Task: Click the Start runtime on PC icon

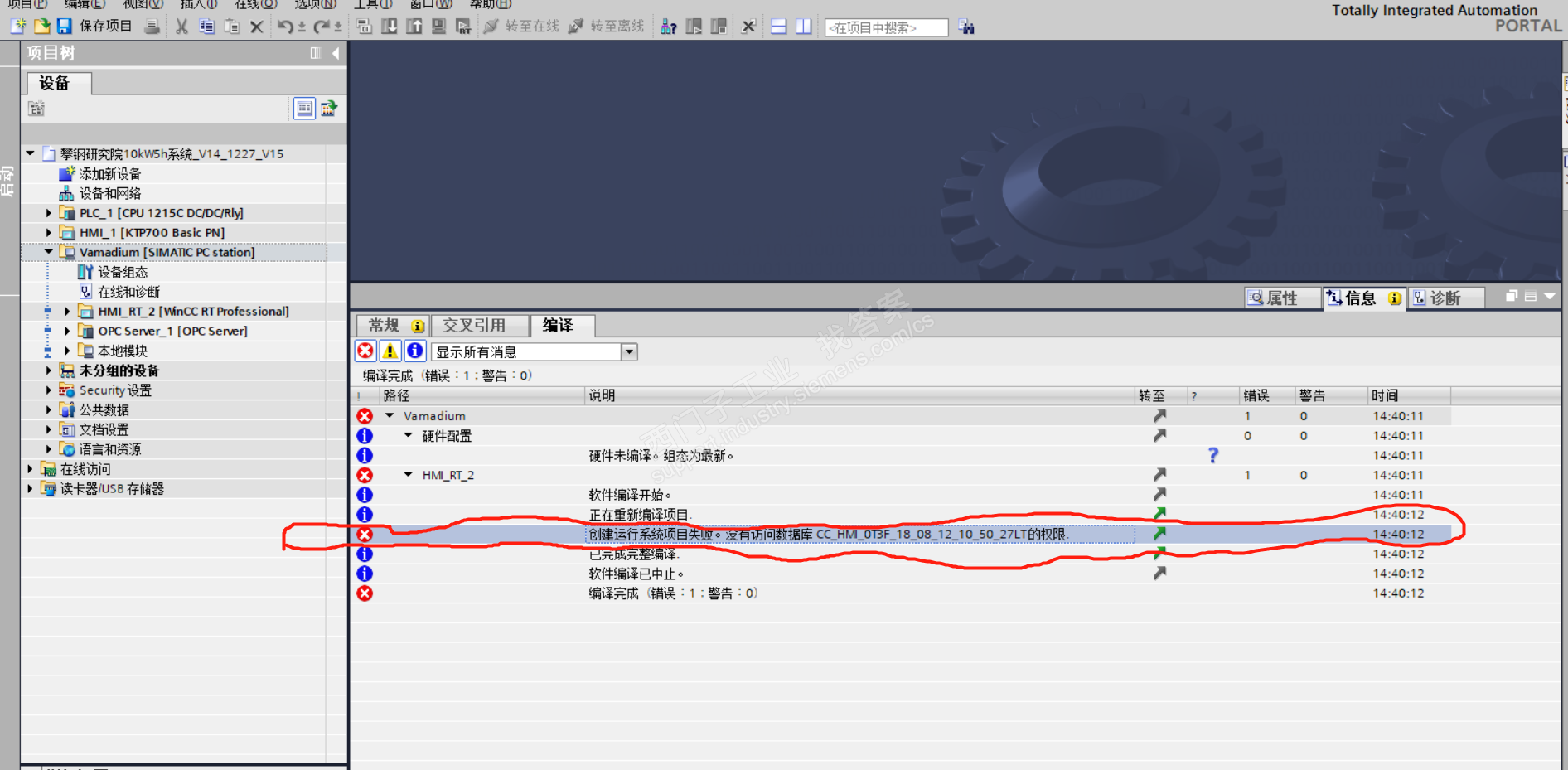Action: click(x=463, y=27)
